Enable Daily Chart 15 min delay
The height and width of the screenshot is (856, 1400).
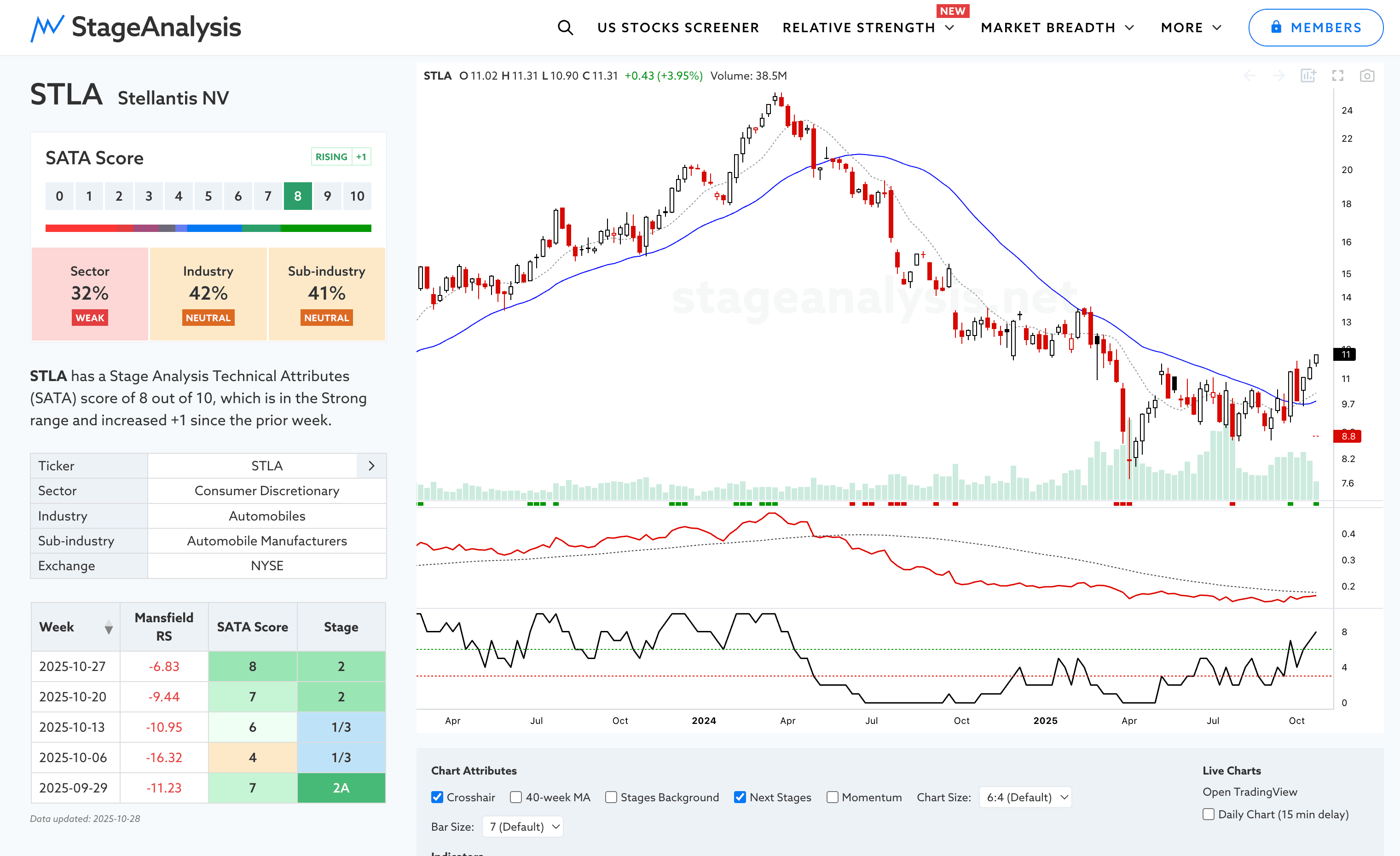1209,814
